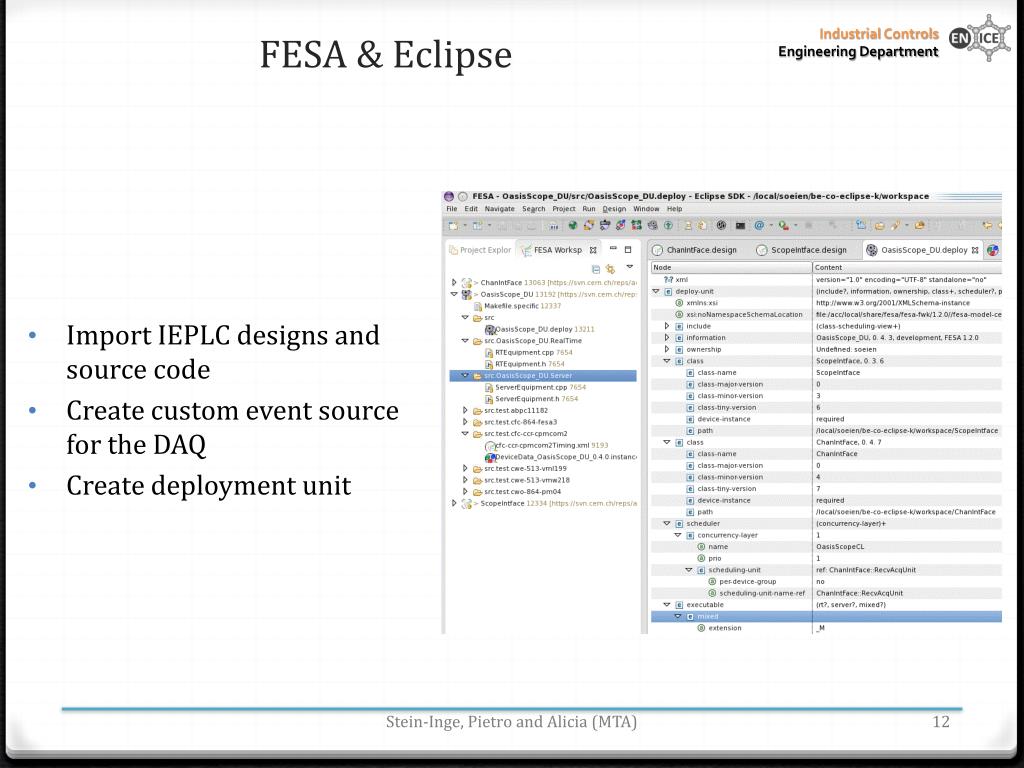The height and width of the screenshot is (768, 1024).
Task: Click the OasisScopeCL name value cell
Action: click(907, 547)
